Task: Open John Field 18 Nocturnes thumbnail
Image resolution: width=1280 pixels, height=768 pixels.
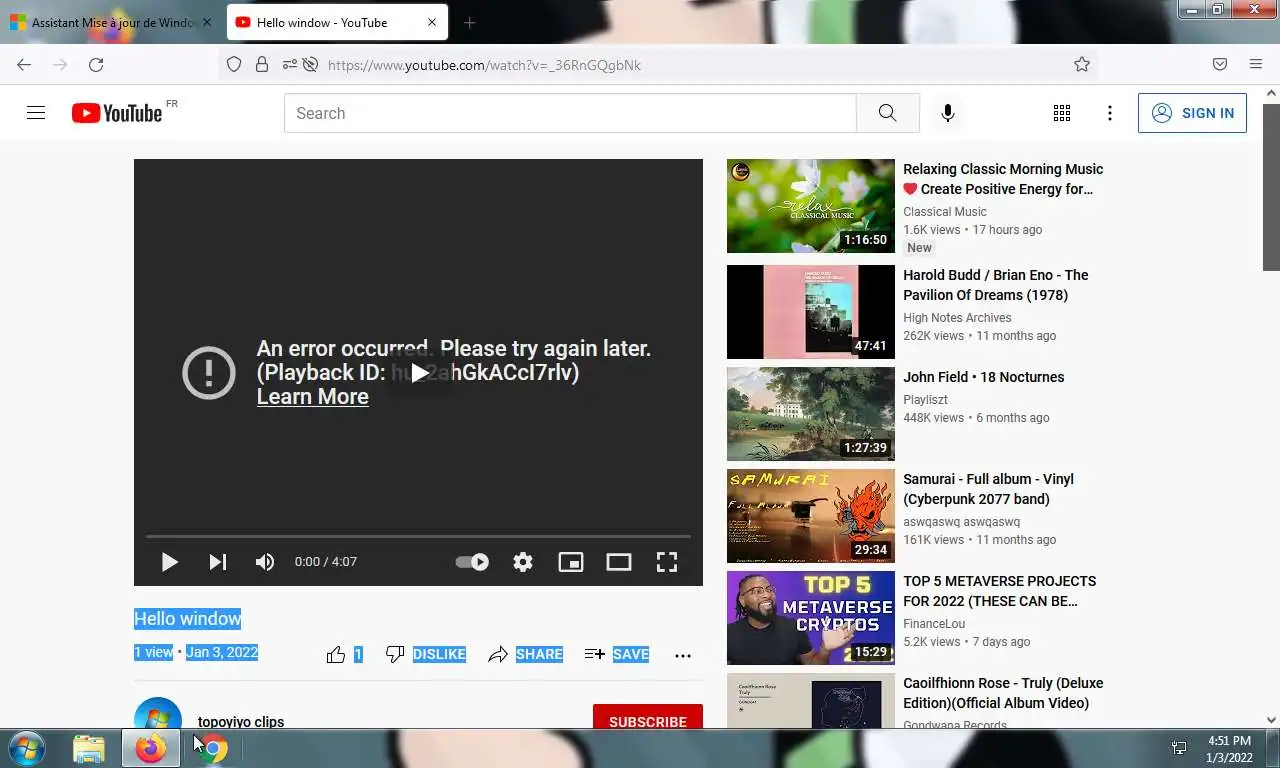Action: [x=811, y=414]
